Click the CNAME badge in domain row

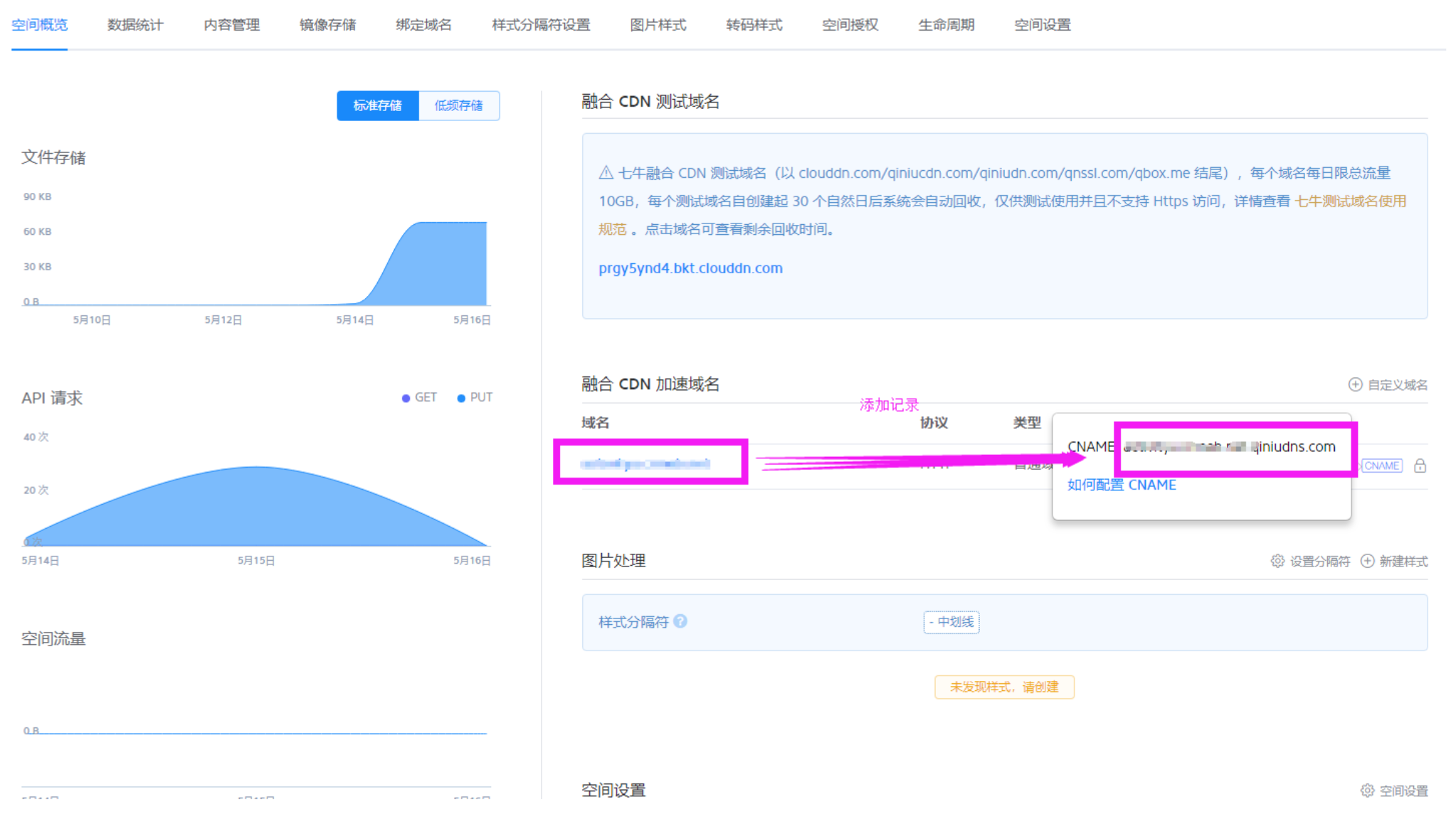point(1382,465)
